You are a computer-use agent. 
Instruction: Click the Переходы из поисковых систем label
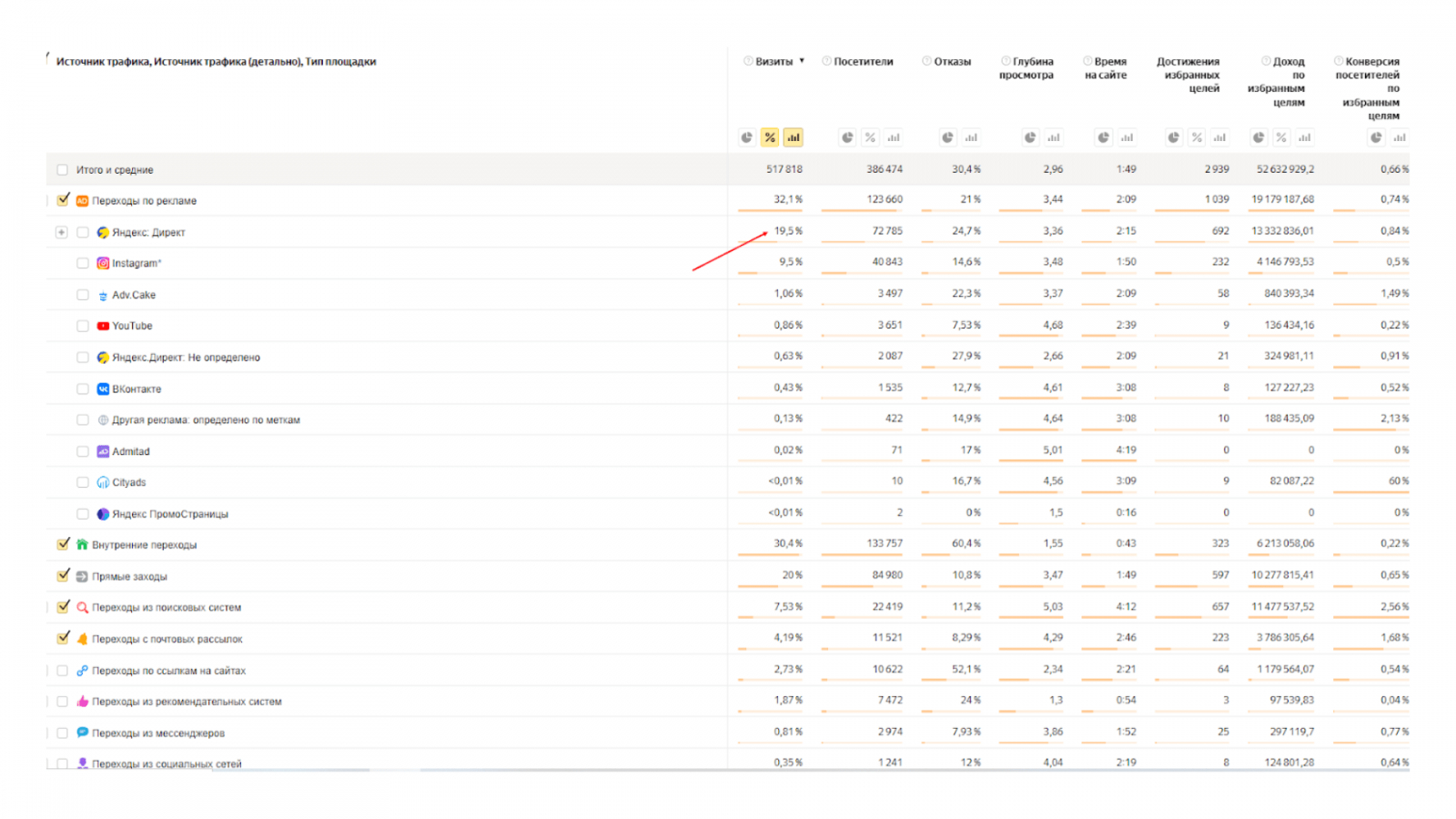coord(166,608)
